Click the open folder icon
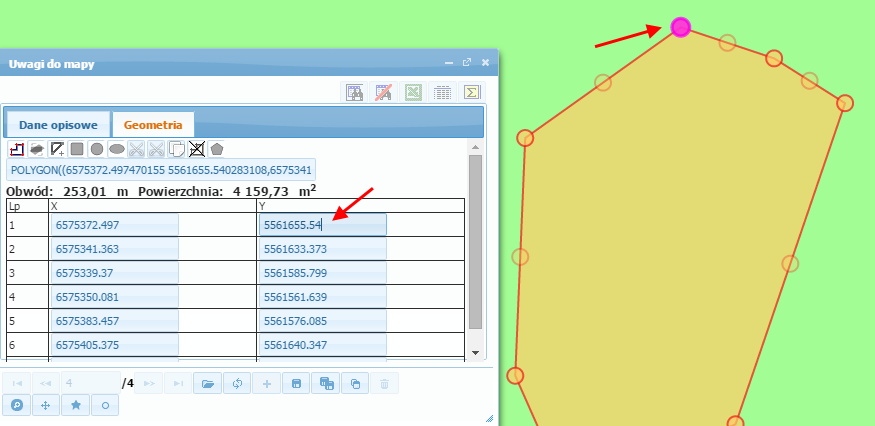This screenshot has width=875, height=426. click(208, 384)
